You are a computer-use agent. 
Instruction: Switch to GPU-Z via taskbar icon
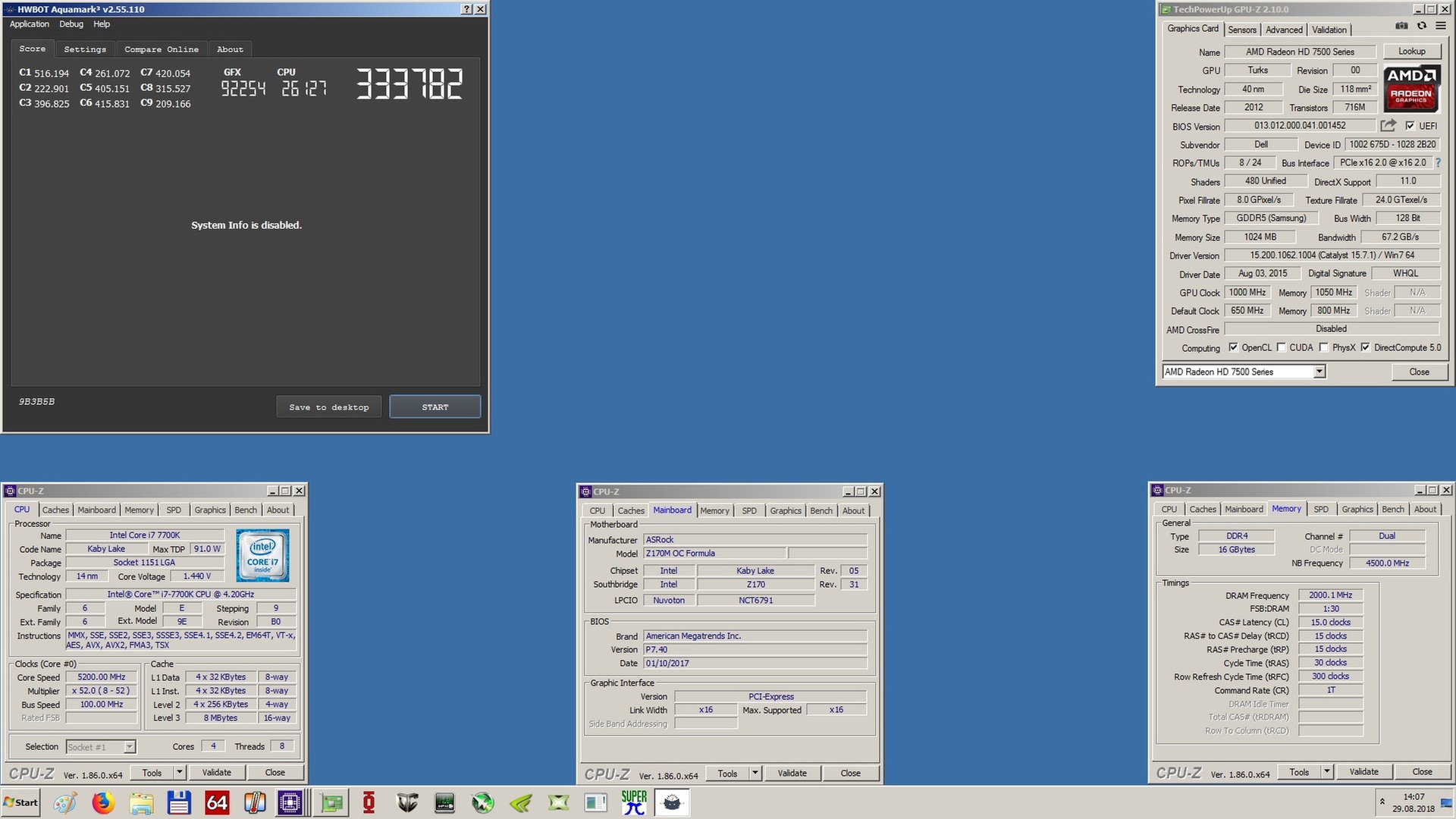pyautogui.click(x=331, y=802)
